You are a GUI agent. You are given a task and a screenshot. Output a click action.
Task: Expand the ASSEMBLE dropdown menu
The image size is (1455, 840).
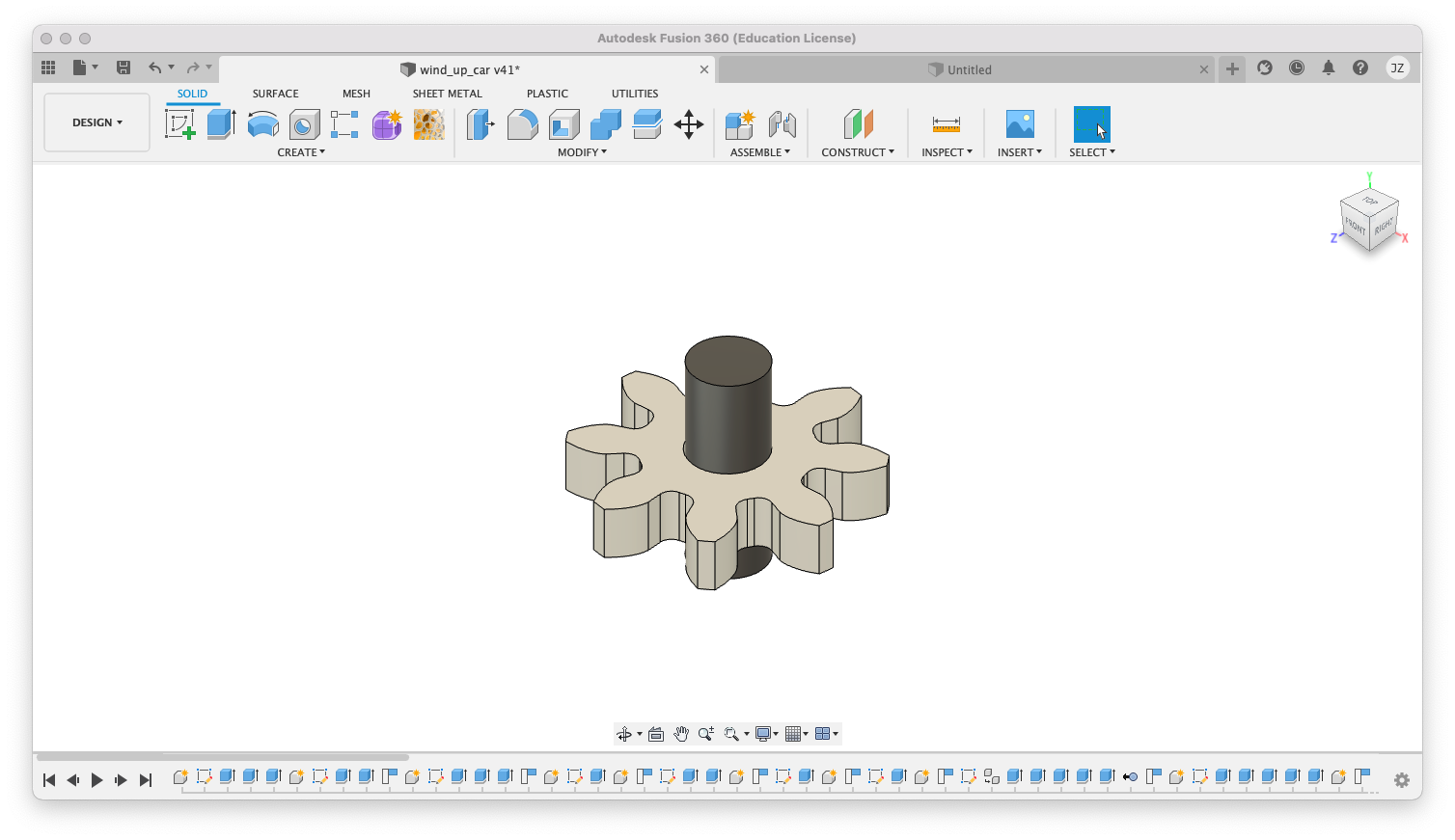coord(760,152)
